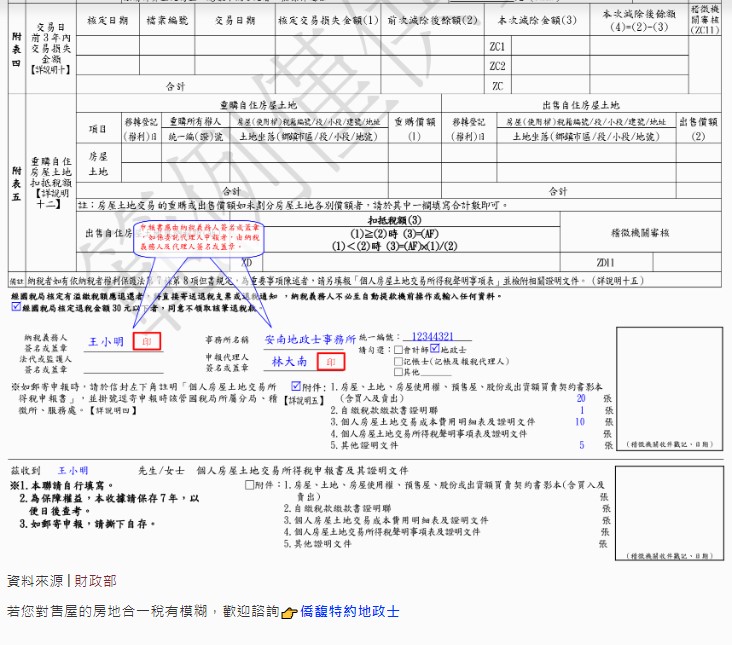Click the 核定日期 column header
This screenshot has height=645, width=732.
click(x=107, y=21)
